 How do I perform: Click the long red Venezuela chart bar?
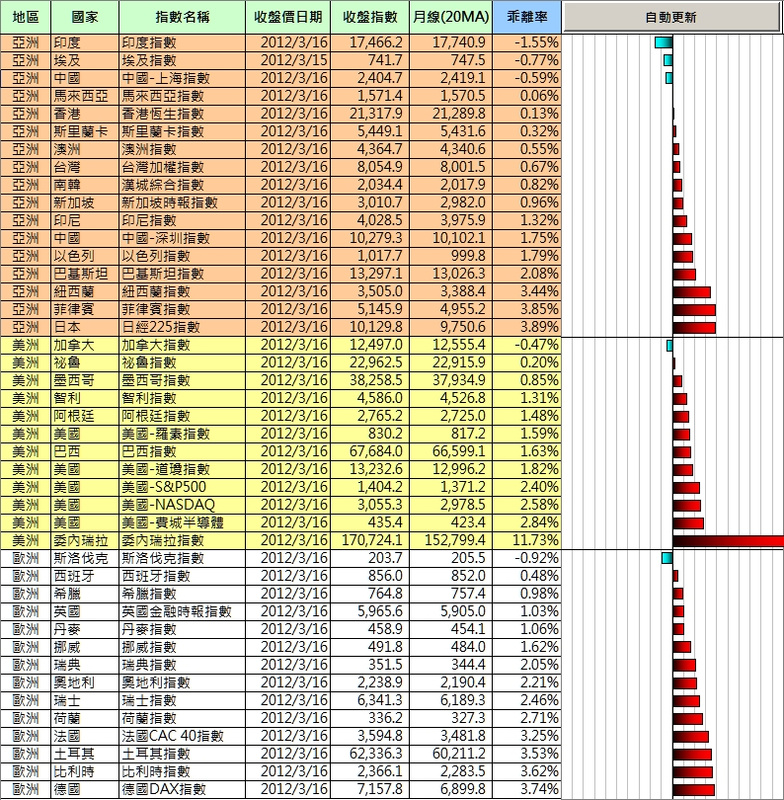tap(728, 541)
